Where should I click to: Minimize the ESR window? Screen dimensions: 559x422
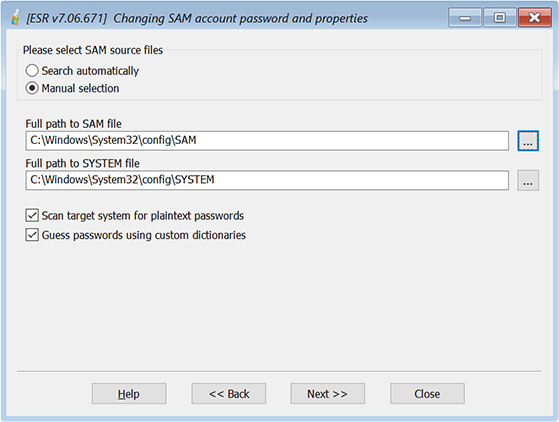click(465, 17)
